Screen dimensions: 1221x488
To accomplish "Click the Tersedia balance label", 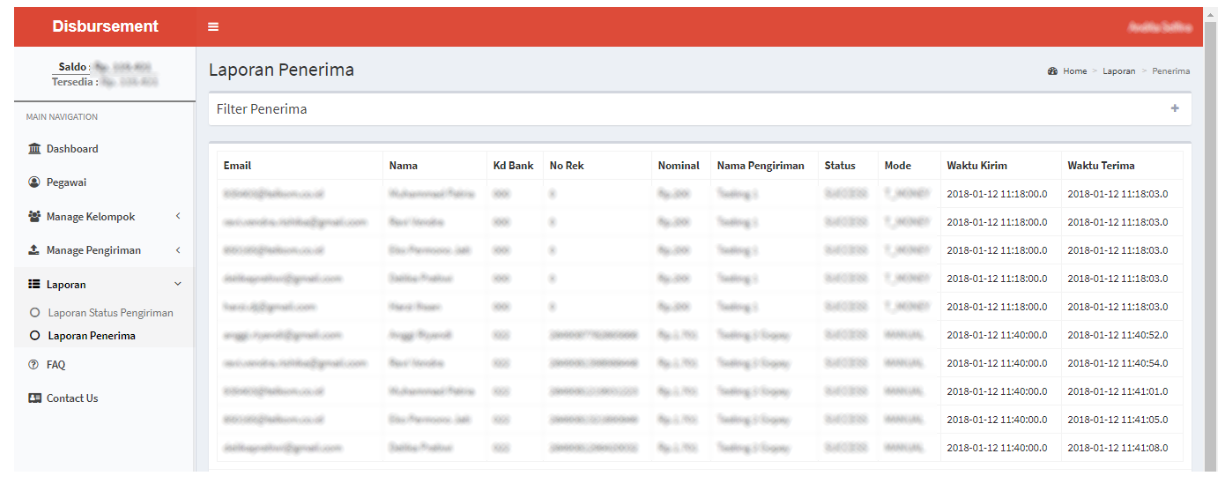I will click(x=75, y=82).
